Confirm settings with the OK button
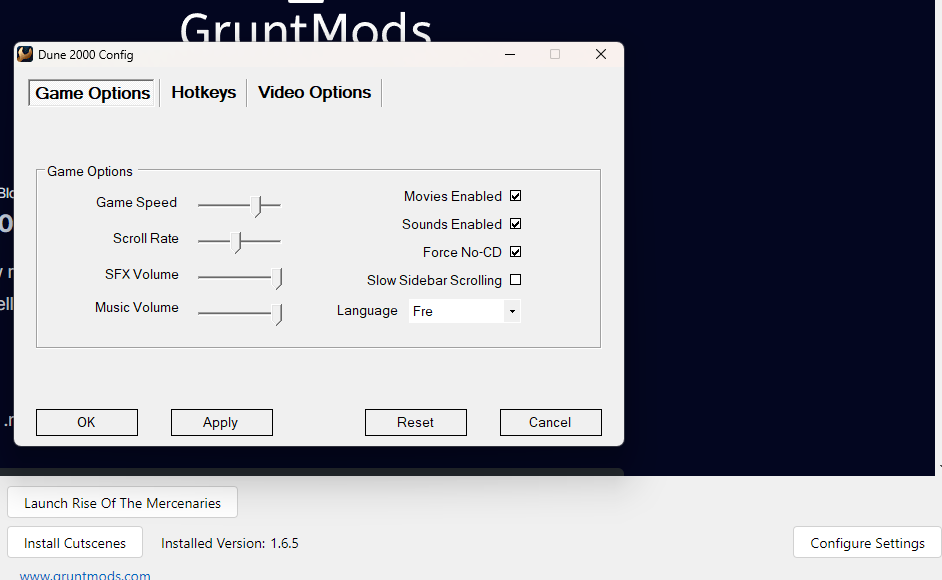This screenshot has width=942, height=580. coord(87,423)
